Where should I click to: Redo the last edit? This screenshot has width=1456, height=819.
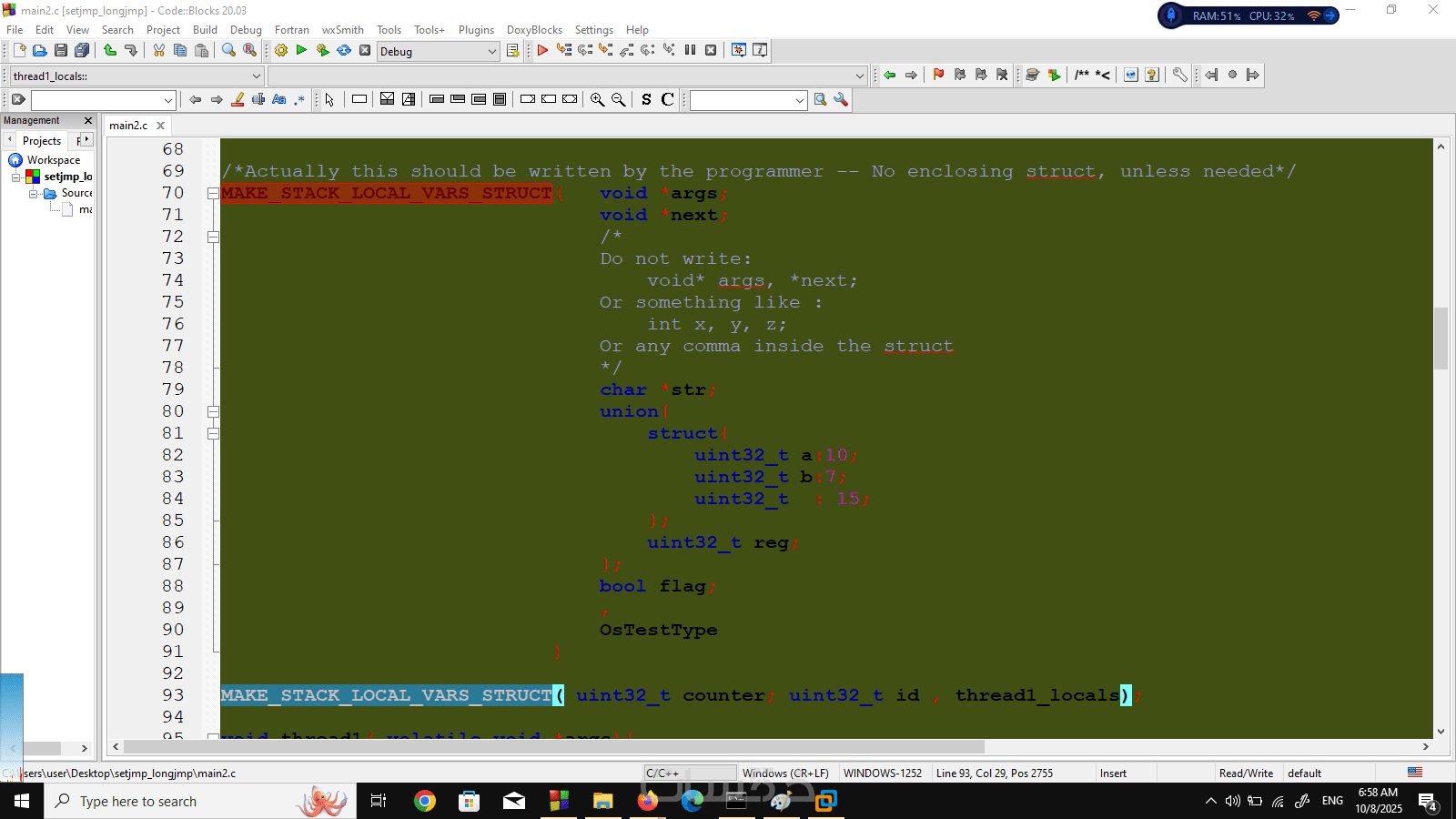coord(131,51)
